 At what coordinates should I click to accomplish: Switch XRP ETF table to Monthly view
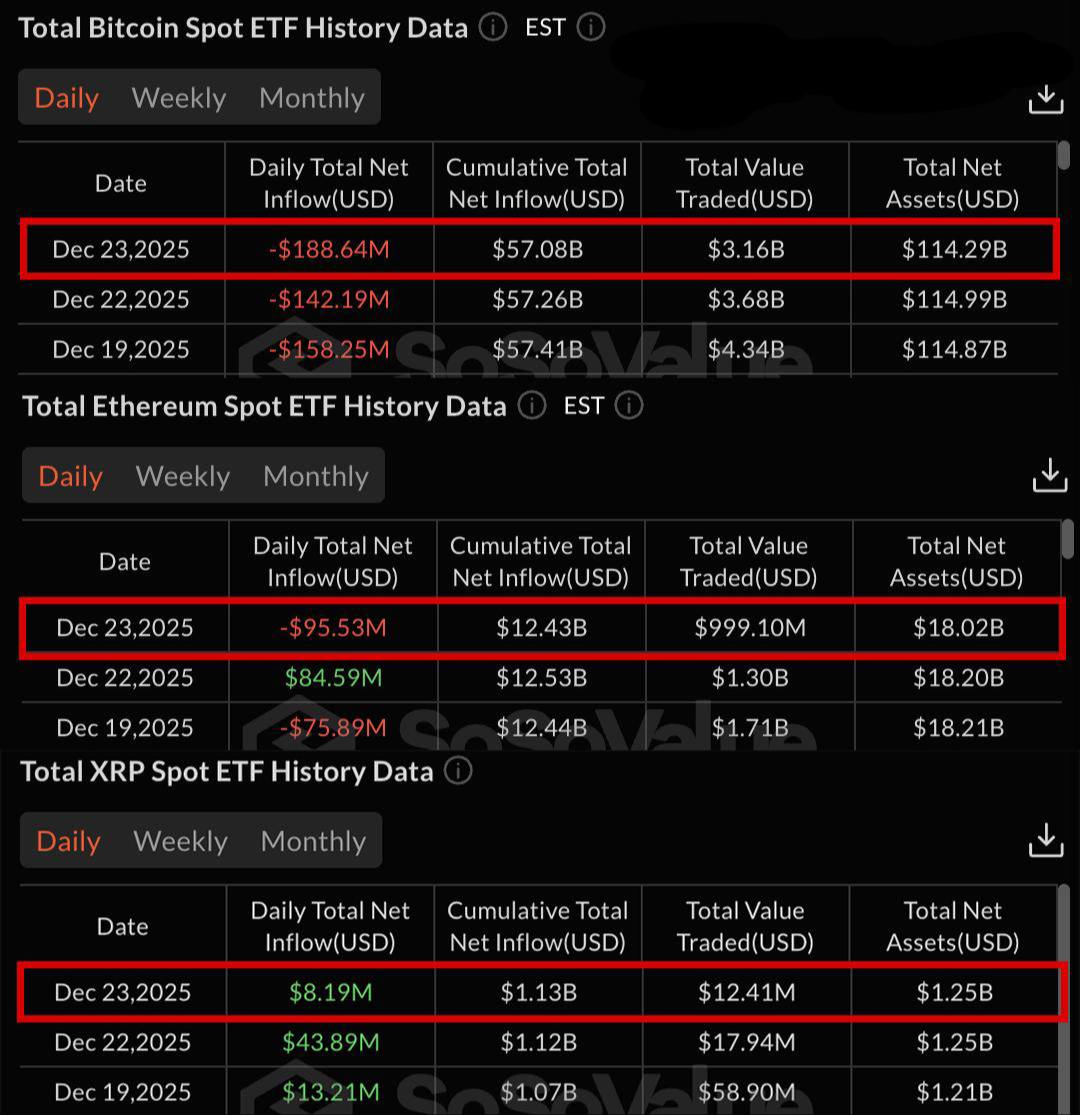(313, 841)
